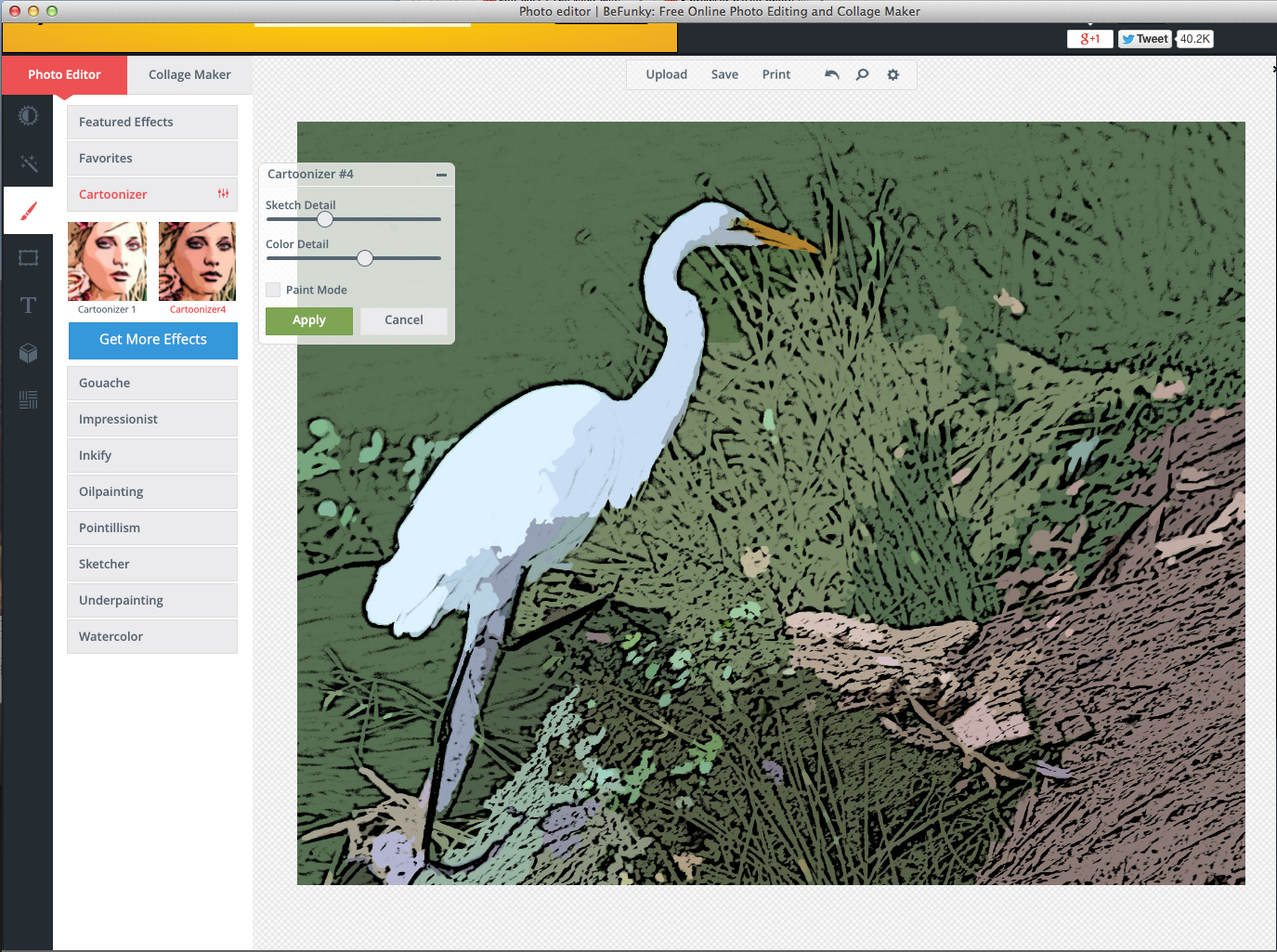Screen dimensions: 1277x952
Task: Click the egret photo on canvas
Action: [771, 502]
